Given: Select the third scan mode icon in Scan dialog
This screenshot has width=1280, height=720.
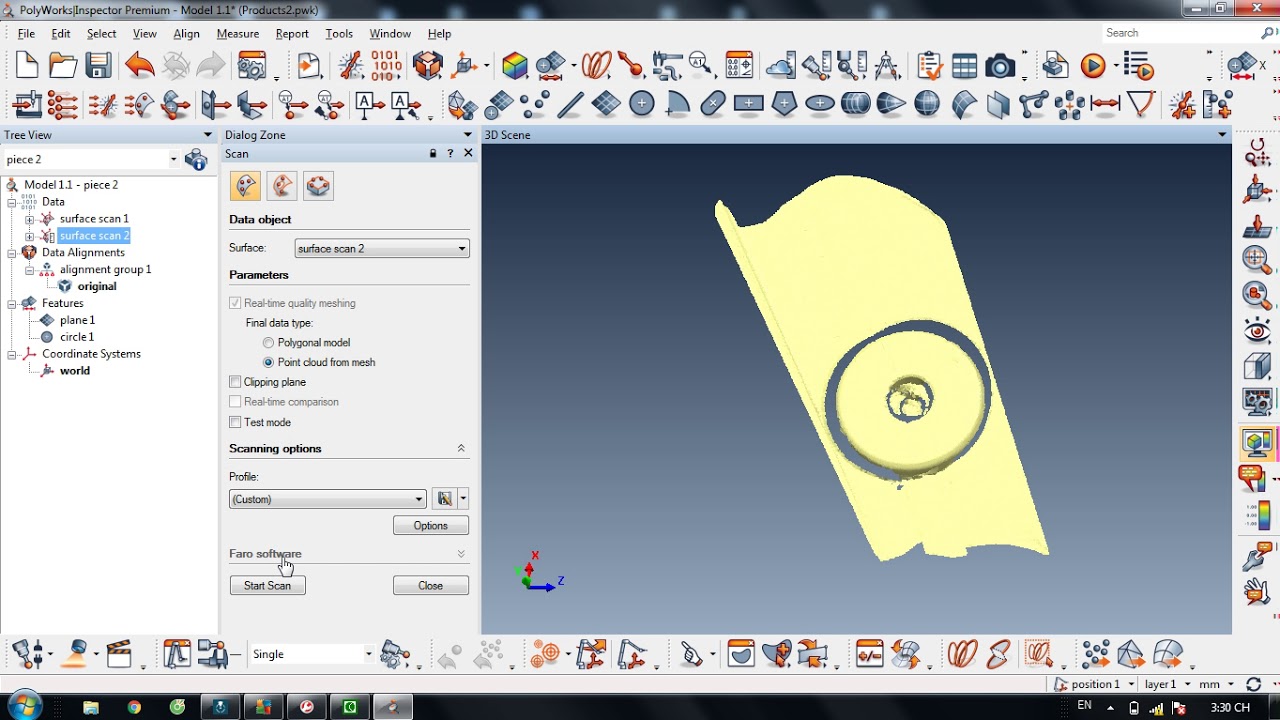Looking at the screenshot, I should point(318,185).
